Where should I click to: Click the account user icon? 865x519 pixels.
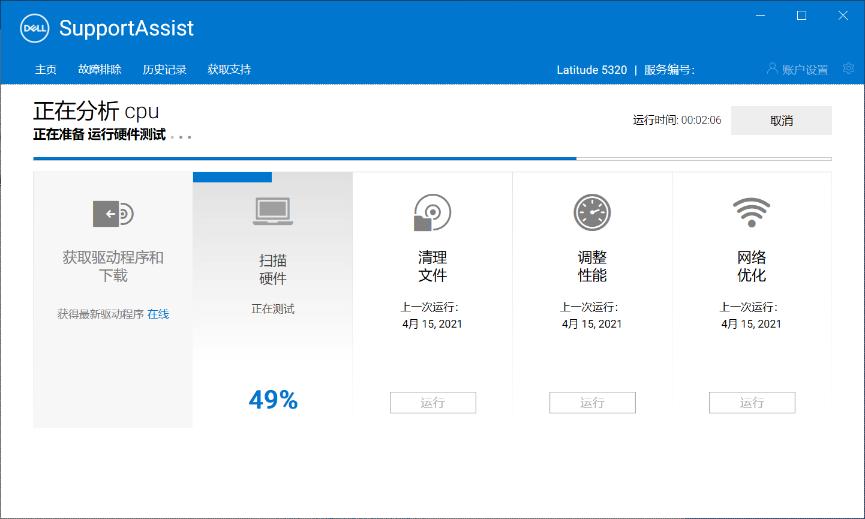772,68
